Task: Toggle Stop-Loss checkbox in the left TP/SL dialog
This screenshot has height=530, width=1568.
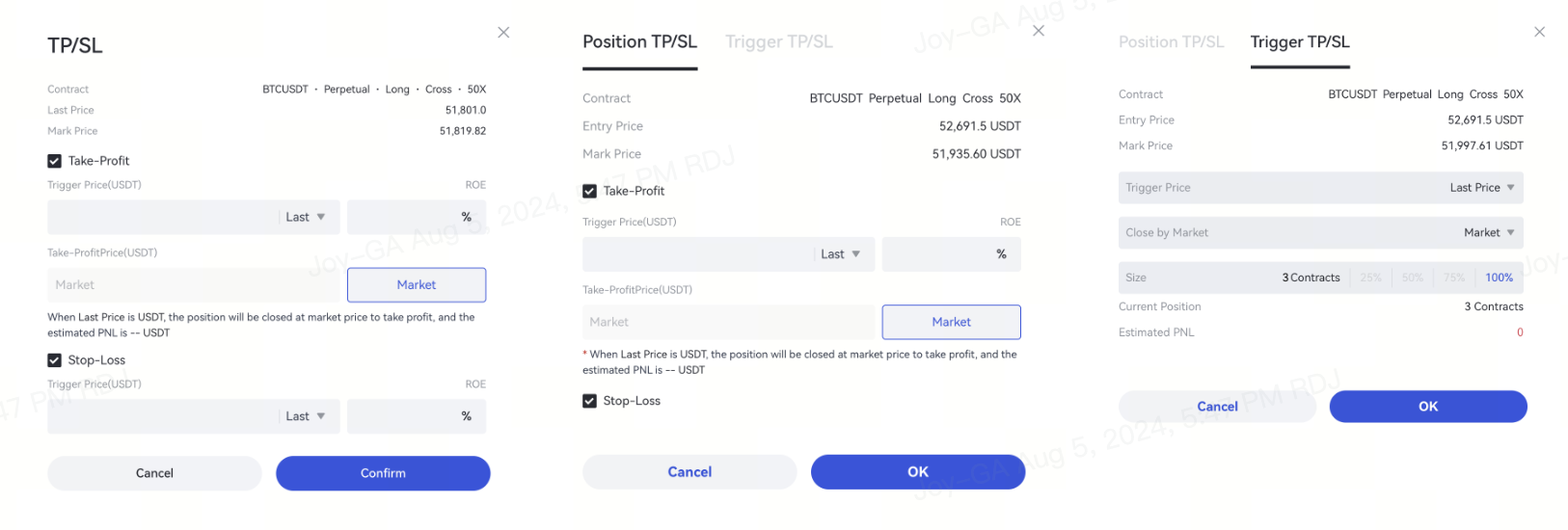Action: pyautogui.click(x=55, y=360)
